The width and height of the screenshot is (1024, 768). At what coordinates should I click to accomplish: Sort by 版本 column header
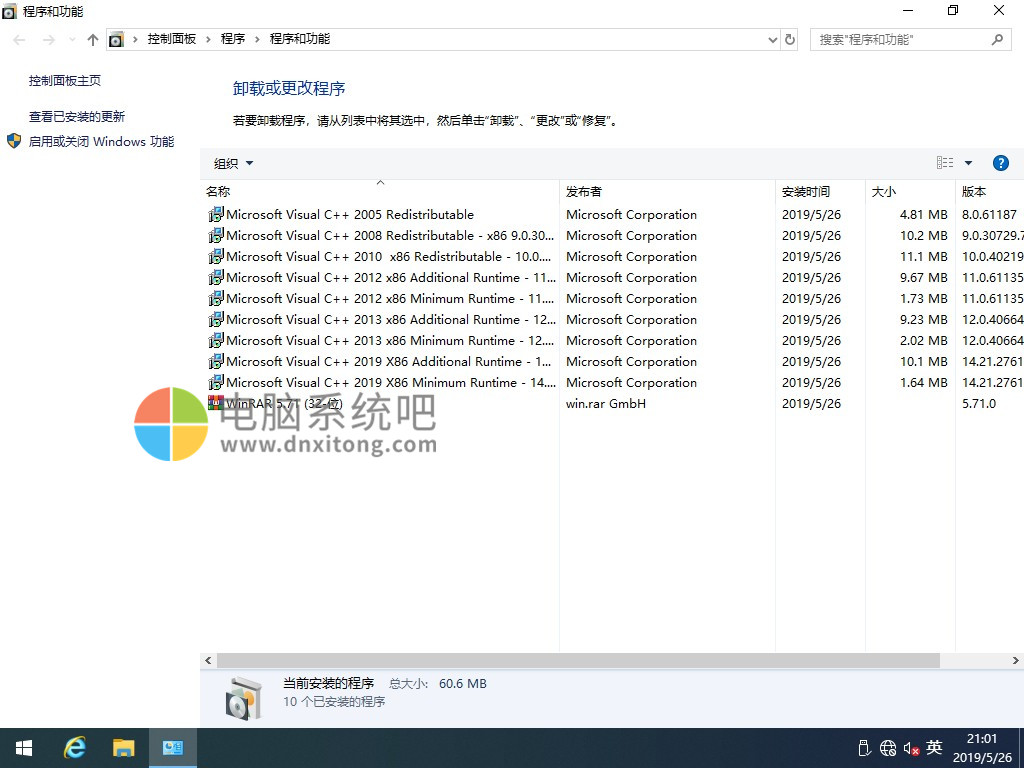[x=989, y=191]
